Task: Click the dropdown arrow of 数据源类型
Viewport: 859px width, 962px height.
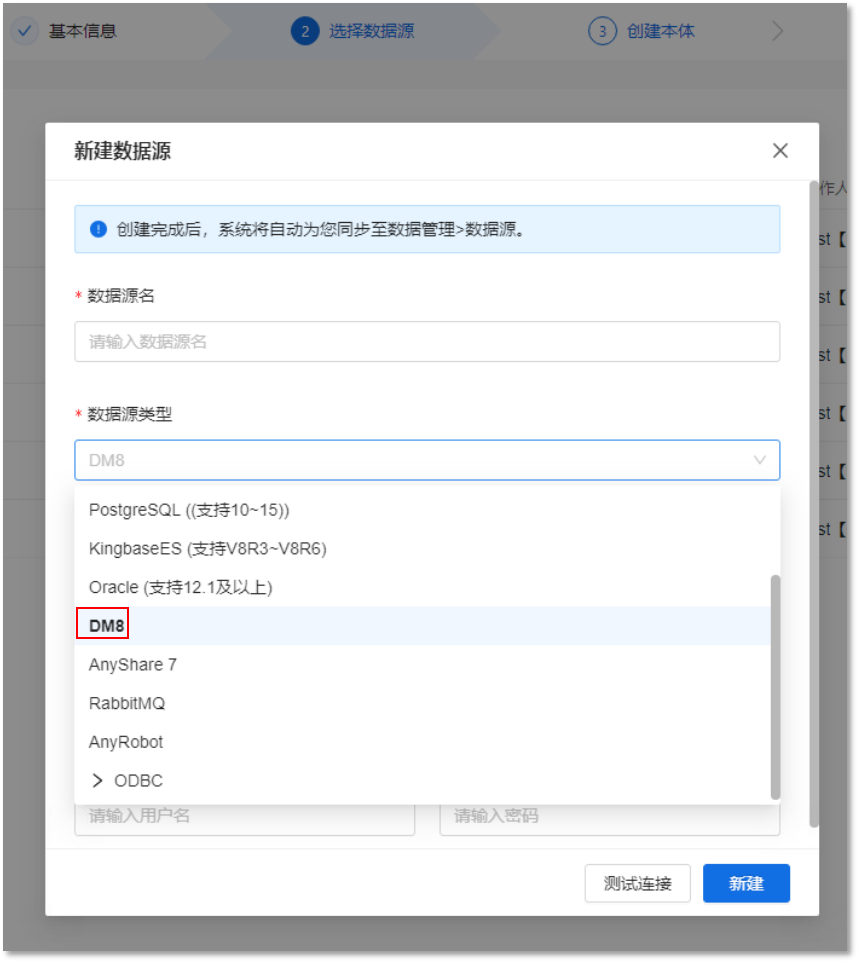Action: (760, 460)
